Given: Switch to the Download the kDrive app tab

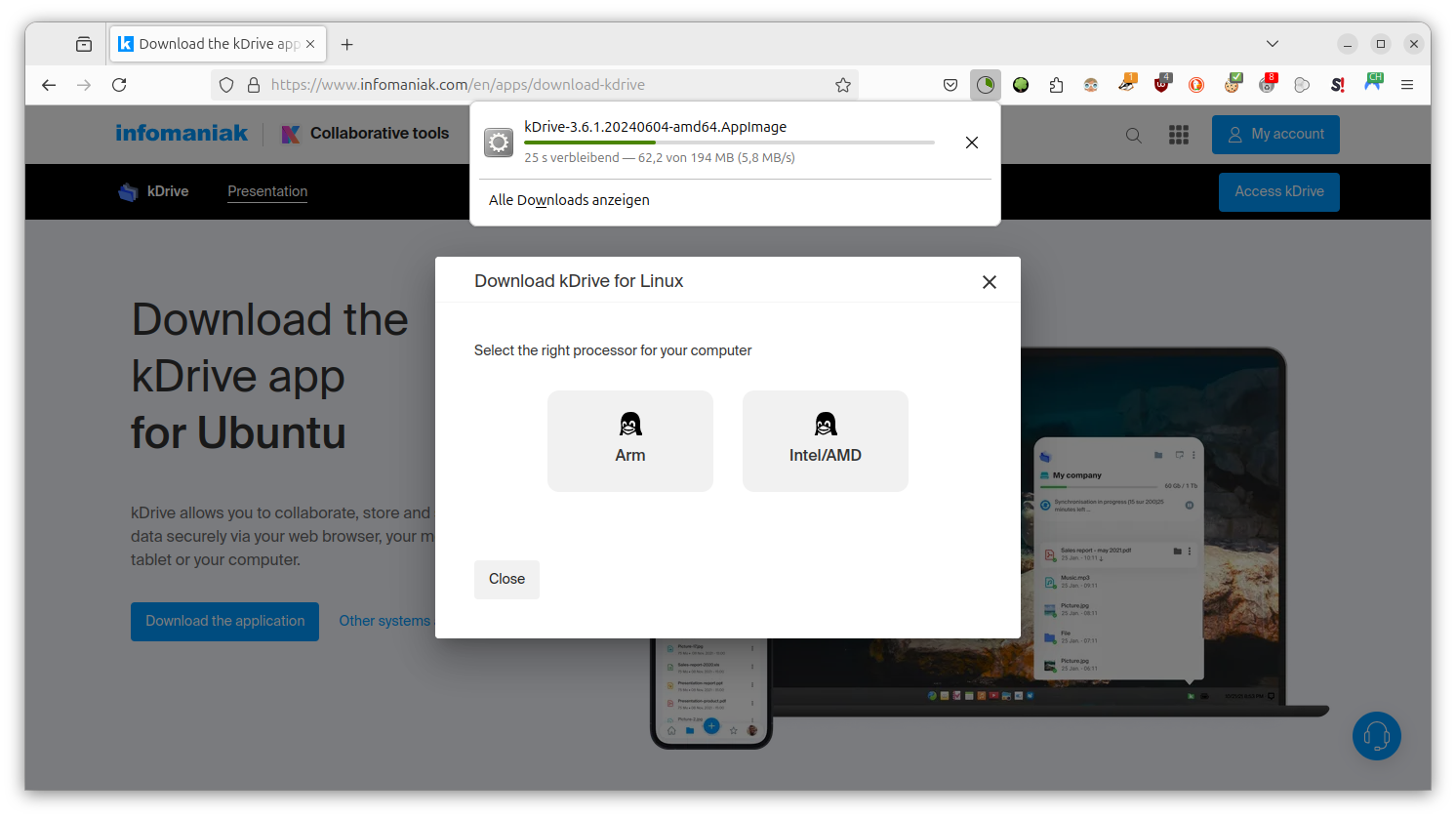Looking at the screenshot, I should pos(209,44).
